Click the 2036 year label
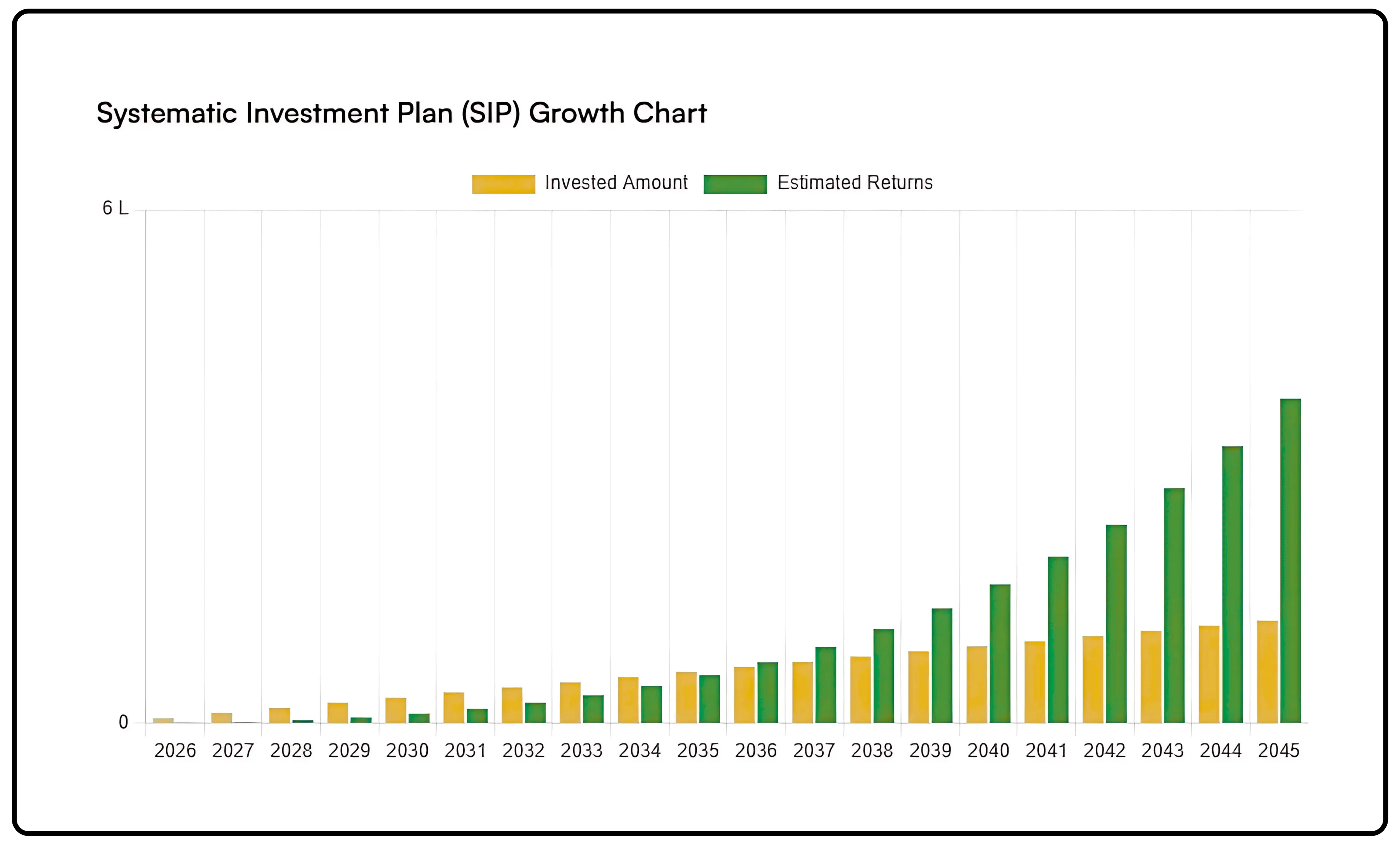This screenshot has width=1400, height=849. point(756,751)
